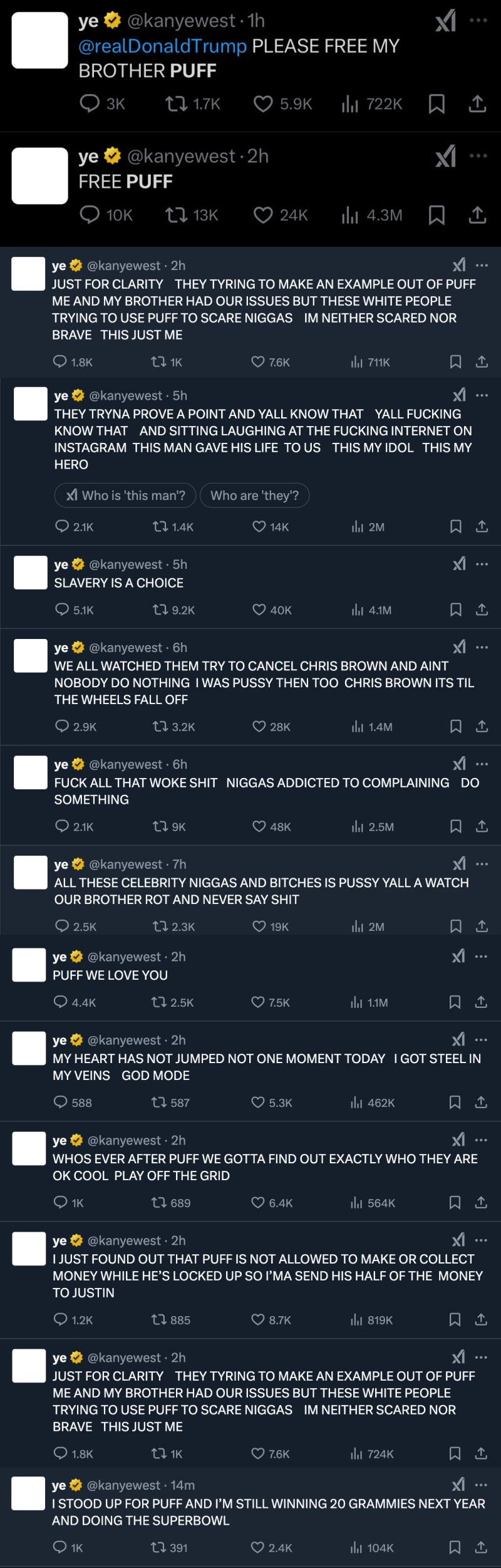Bookmark the 'FREE PUFF' tweet
Image resolution: width=501 pixels, height=1568 pixels.
click(436, 215)
